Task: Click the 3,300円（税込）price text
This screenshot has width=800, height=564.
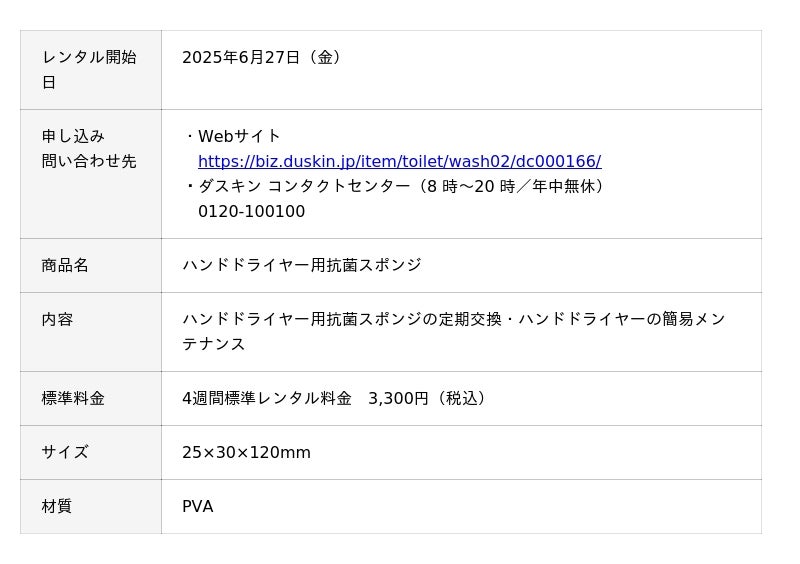Action: pos(429,398)
